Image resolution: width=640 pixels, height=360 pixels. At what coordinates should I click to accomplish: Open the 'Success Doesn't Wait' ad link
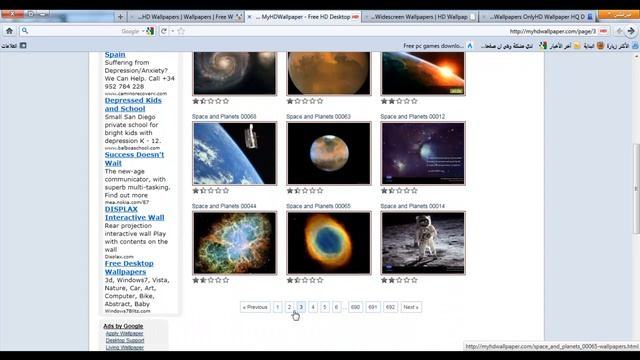(x=134, y=159)
